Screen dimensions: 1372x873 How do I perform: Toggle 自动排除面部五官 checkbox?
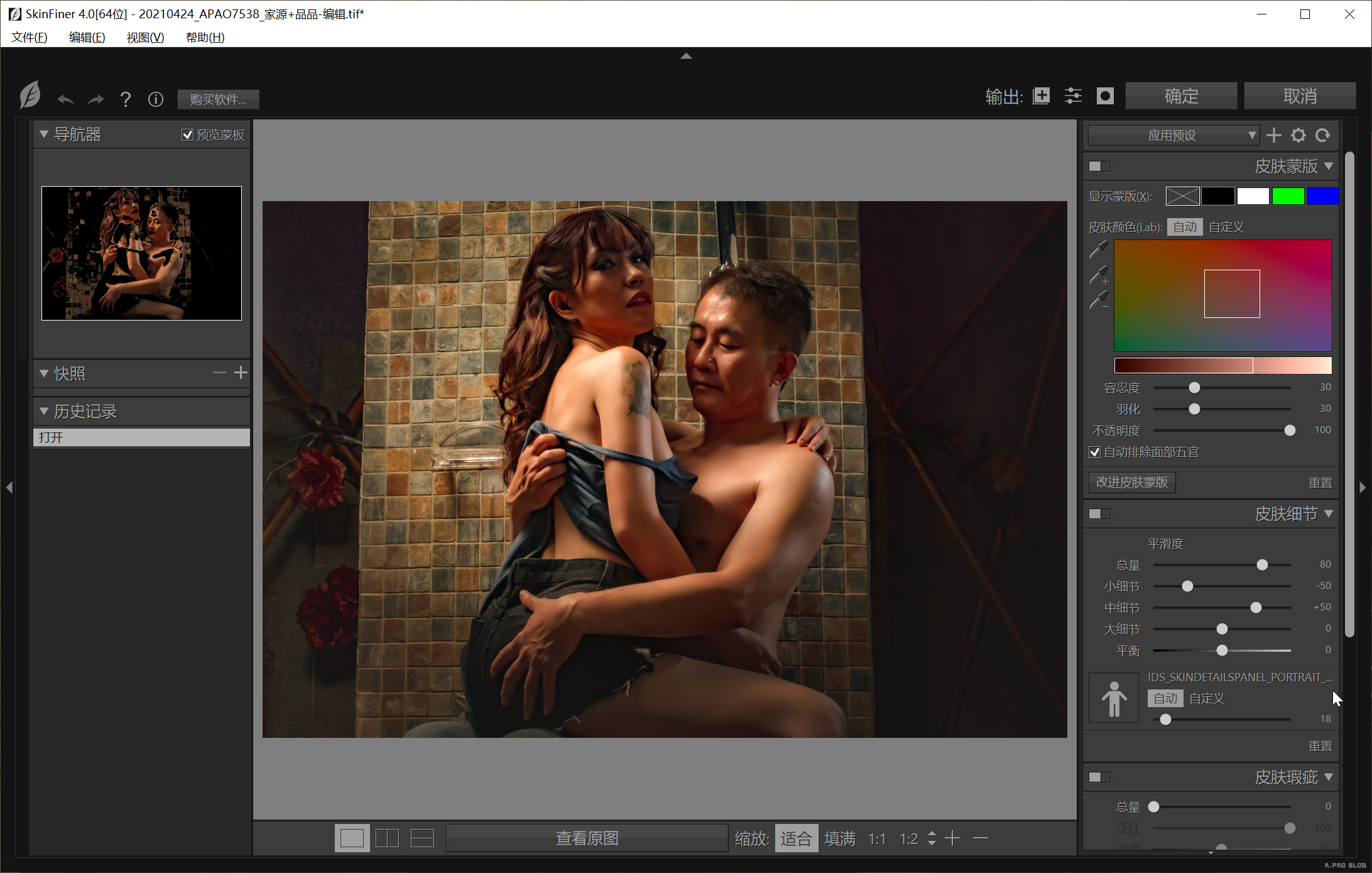pos(1095,452)
